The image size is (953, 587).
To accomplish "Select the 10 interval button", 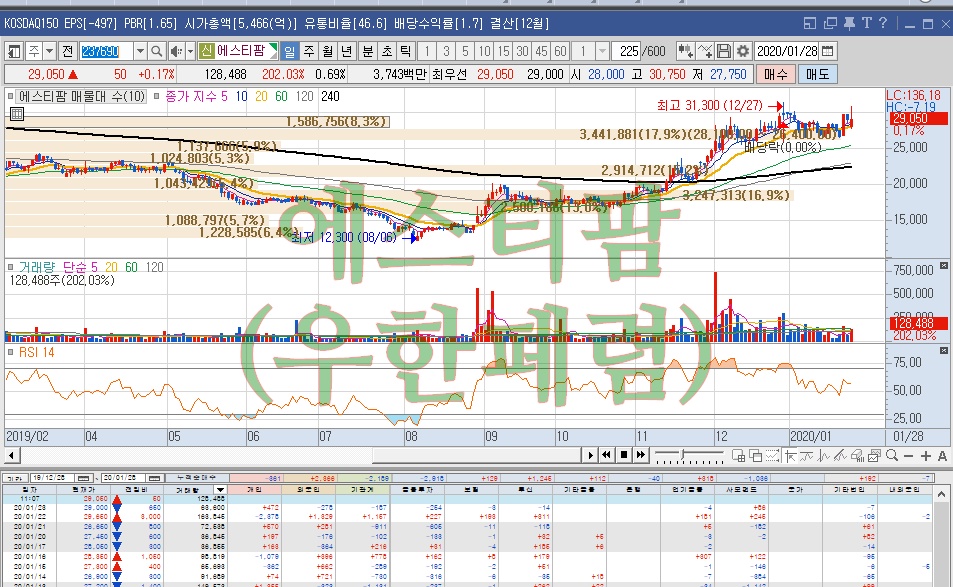I will pos(484,51).
